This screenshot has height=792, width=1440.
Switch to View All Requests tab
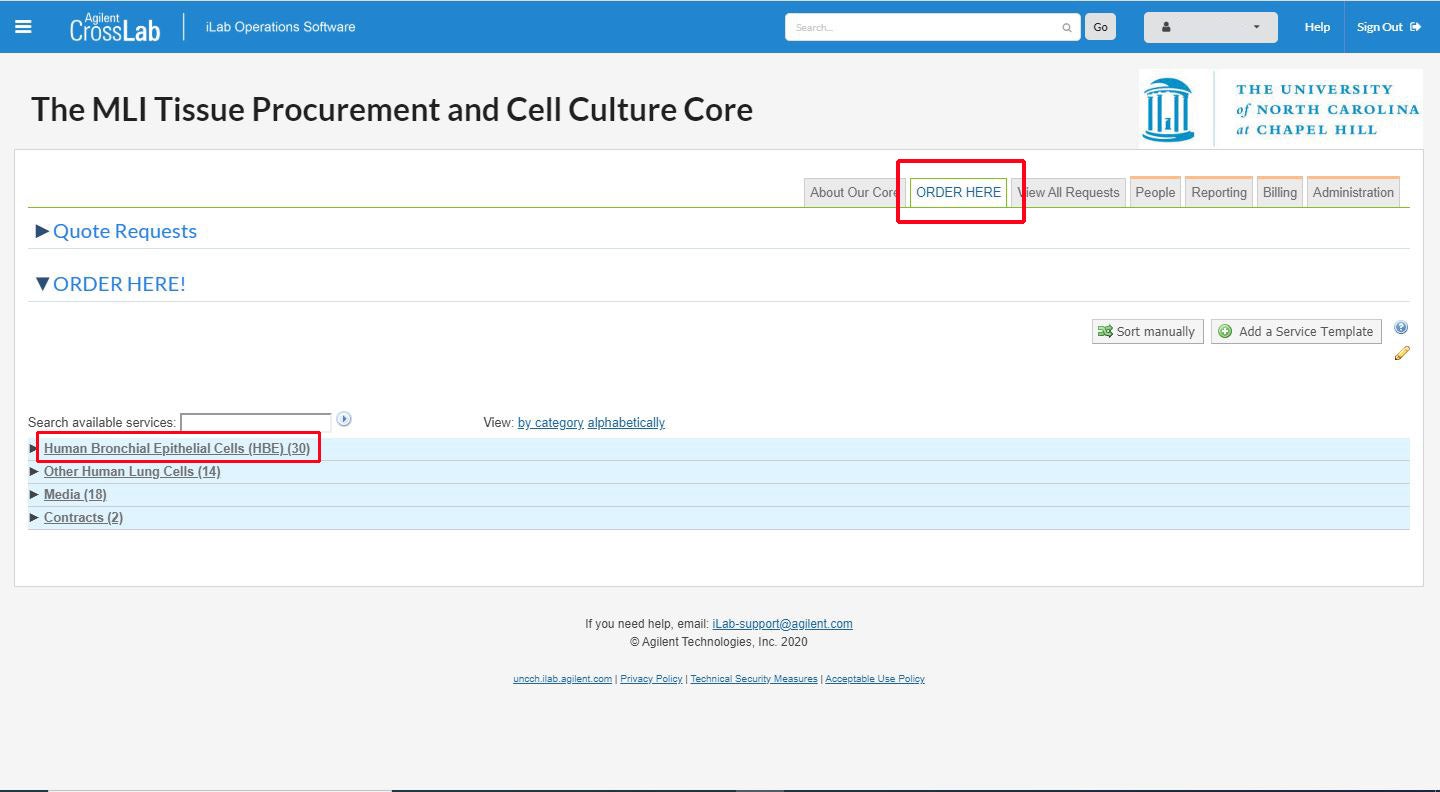pos(1070,192)
